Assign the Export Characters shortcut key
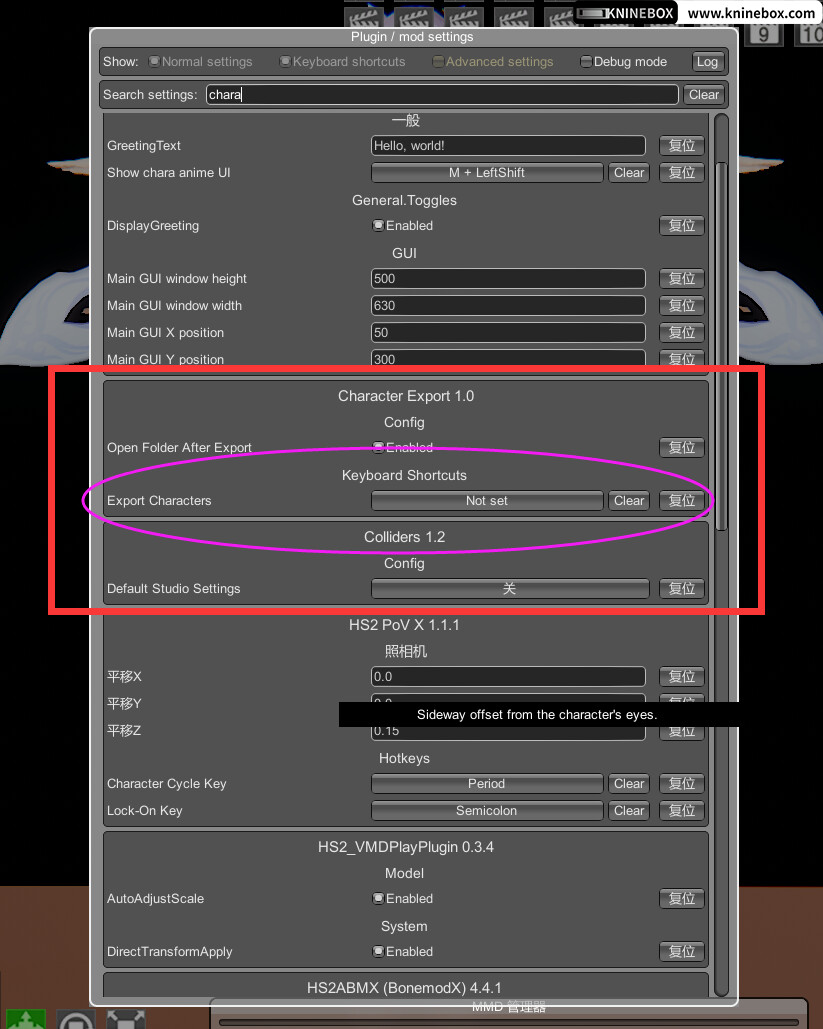Screen dimensions: 823x1029 click(487, 501)
